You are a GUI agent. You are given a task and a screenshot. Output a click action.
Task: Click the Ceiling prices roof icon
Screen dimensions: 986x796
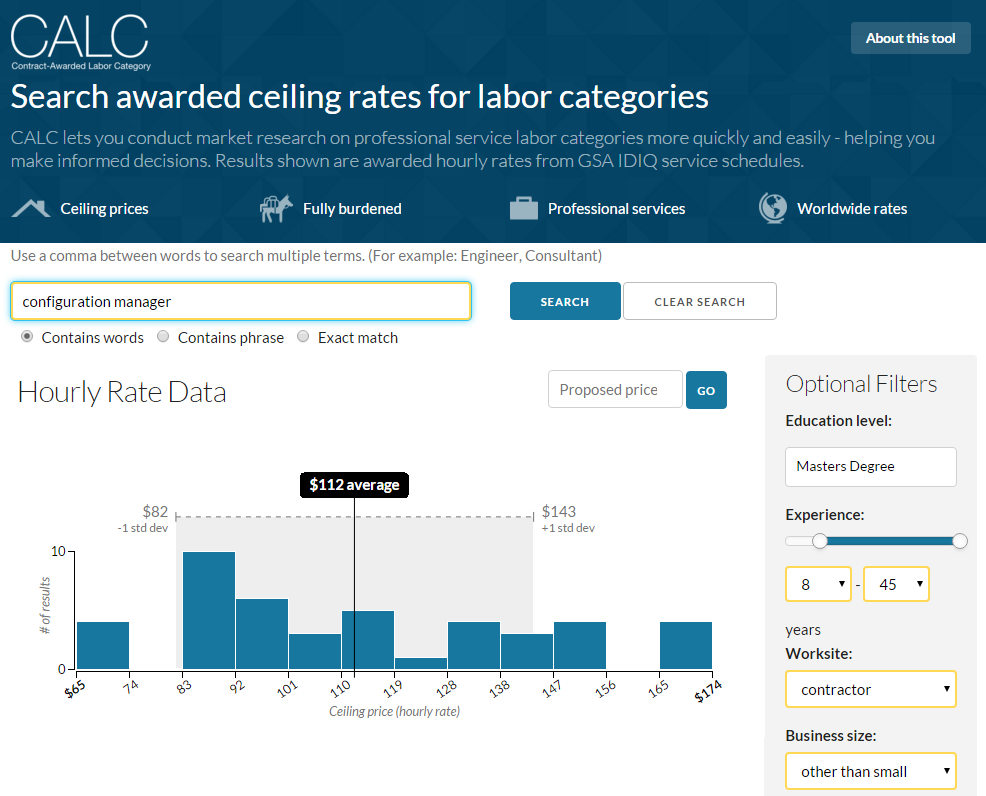tap(30, 208)
